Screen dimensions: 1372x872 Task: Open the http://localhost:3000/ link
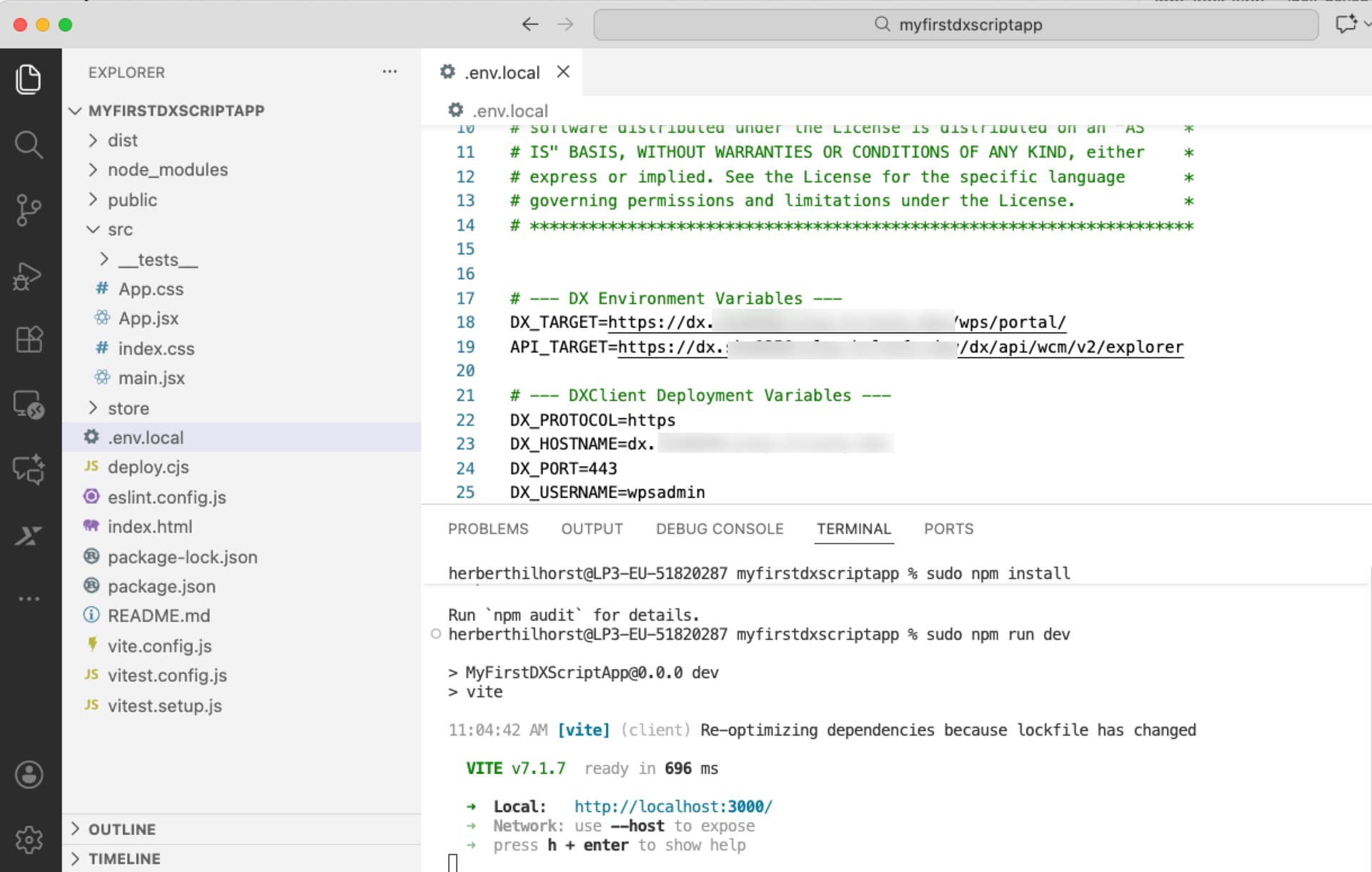(672, 806)
